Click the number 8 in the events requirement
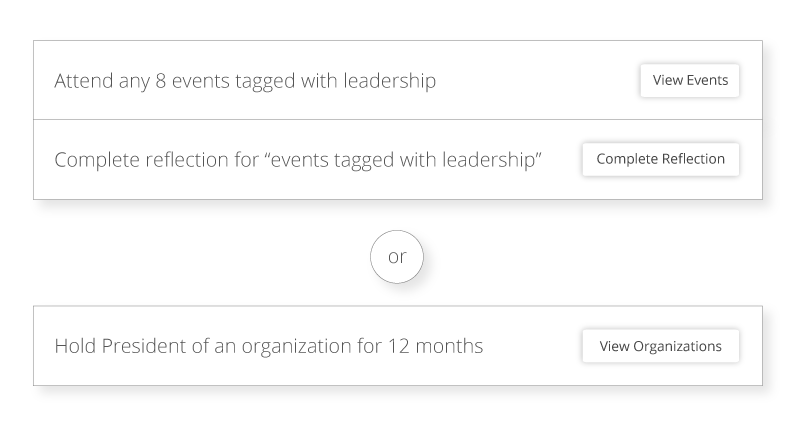This screenshot has width=794, height=426. coord(160,81)
